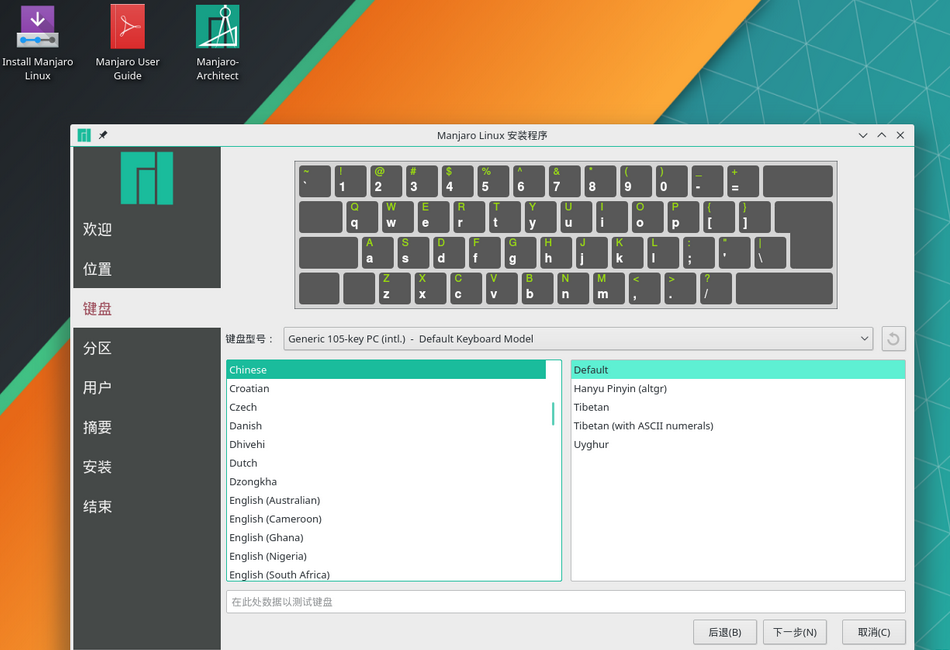950x650 pixels.
Task: Minimize the installer window
Action: [863, 135]
